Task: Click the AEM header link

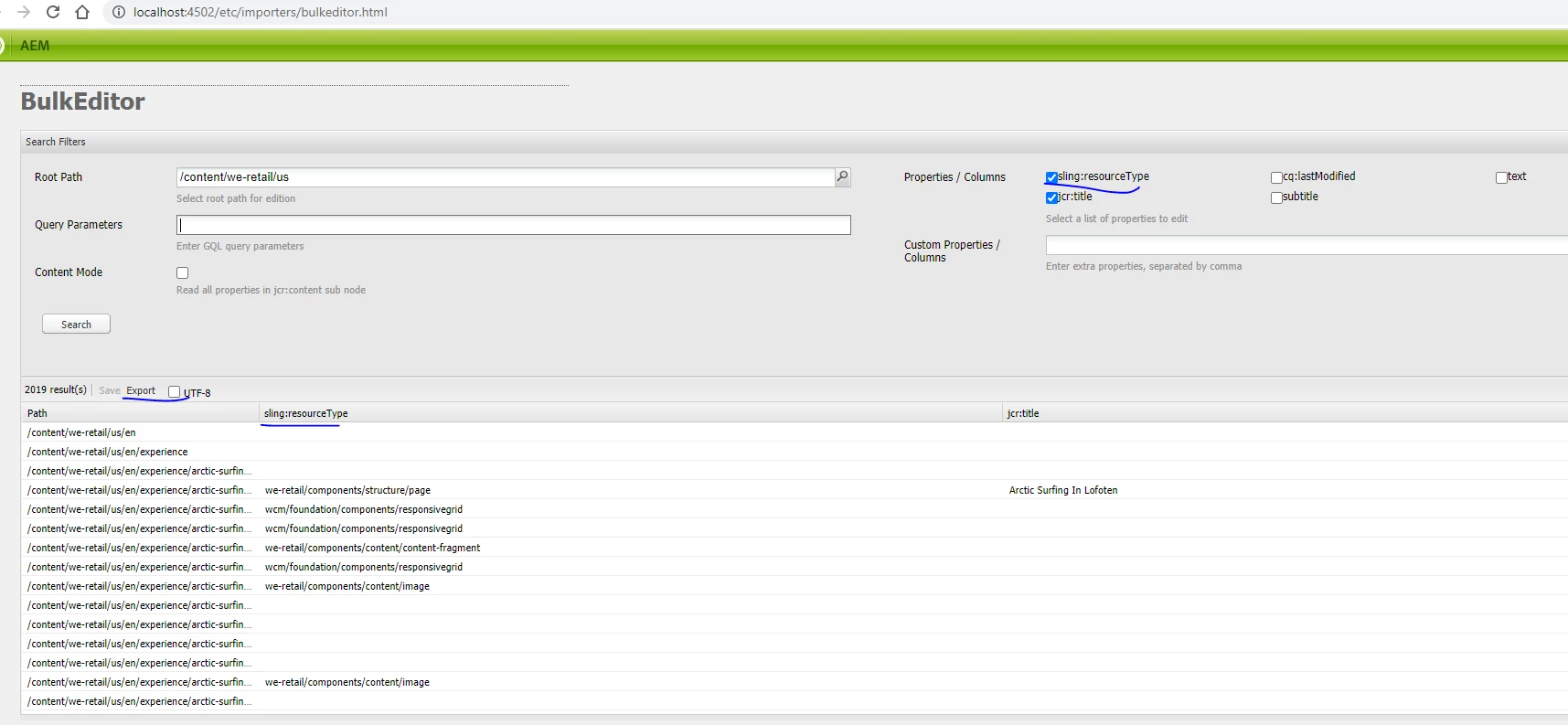Action: point(35,46)
